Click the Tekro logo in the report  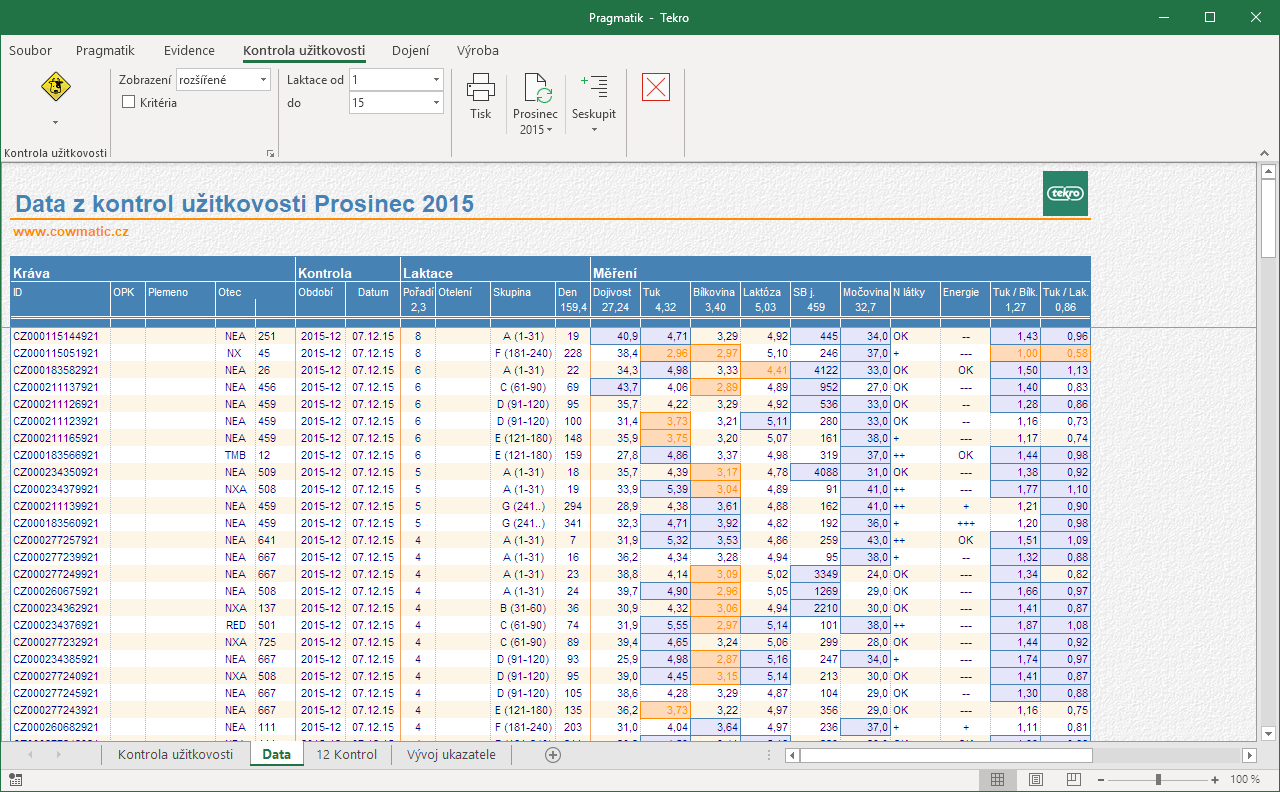point(1065,193)
